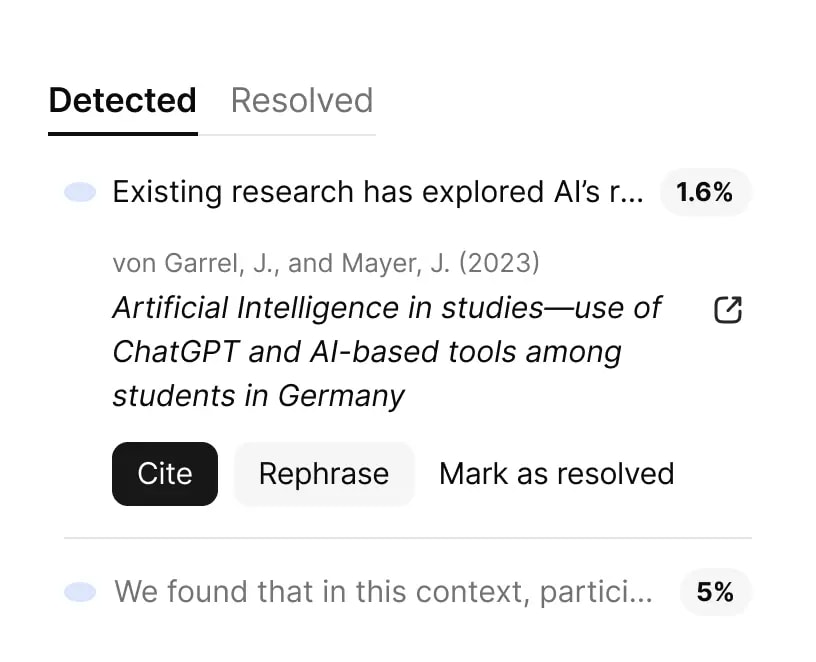
Task: Click the 5% similarity badge
Action: tap(715, 591)
